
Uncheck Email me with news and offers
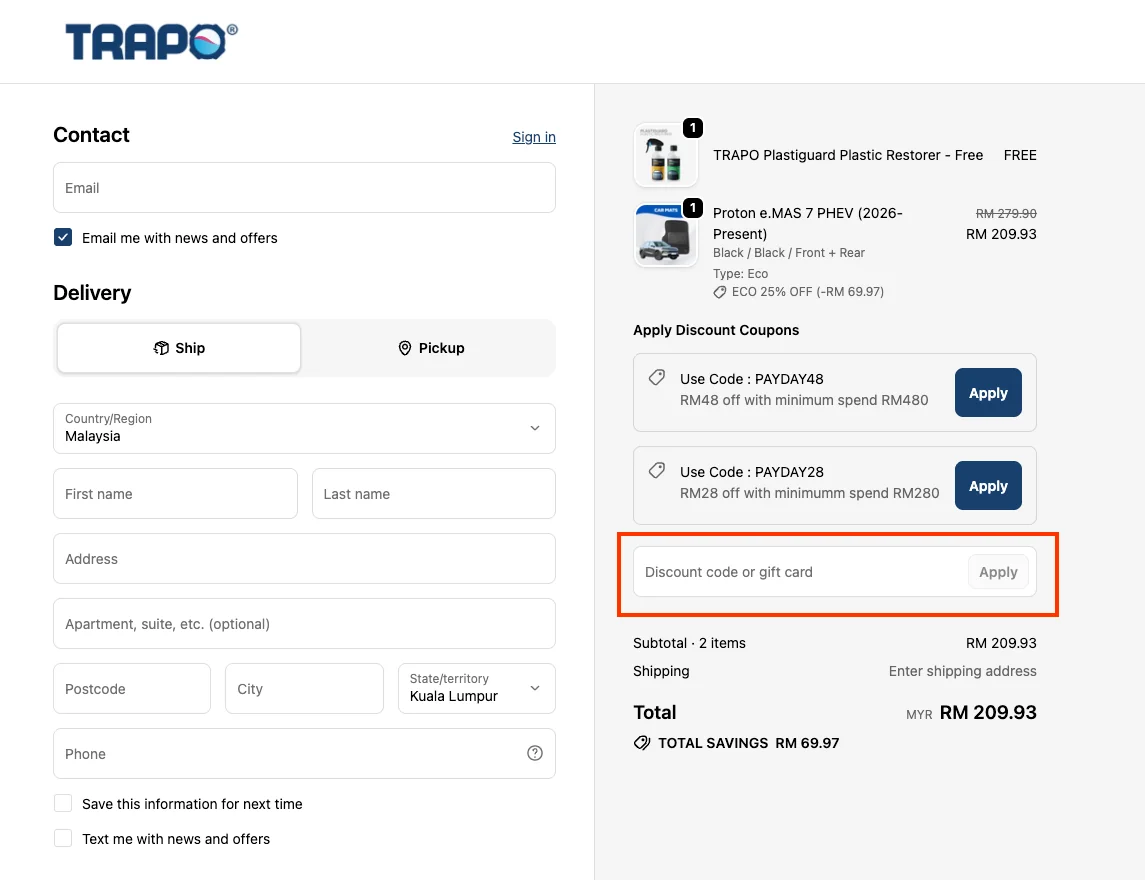click(63, 237)
